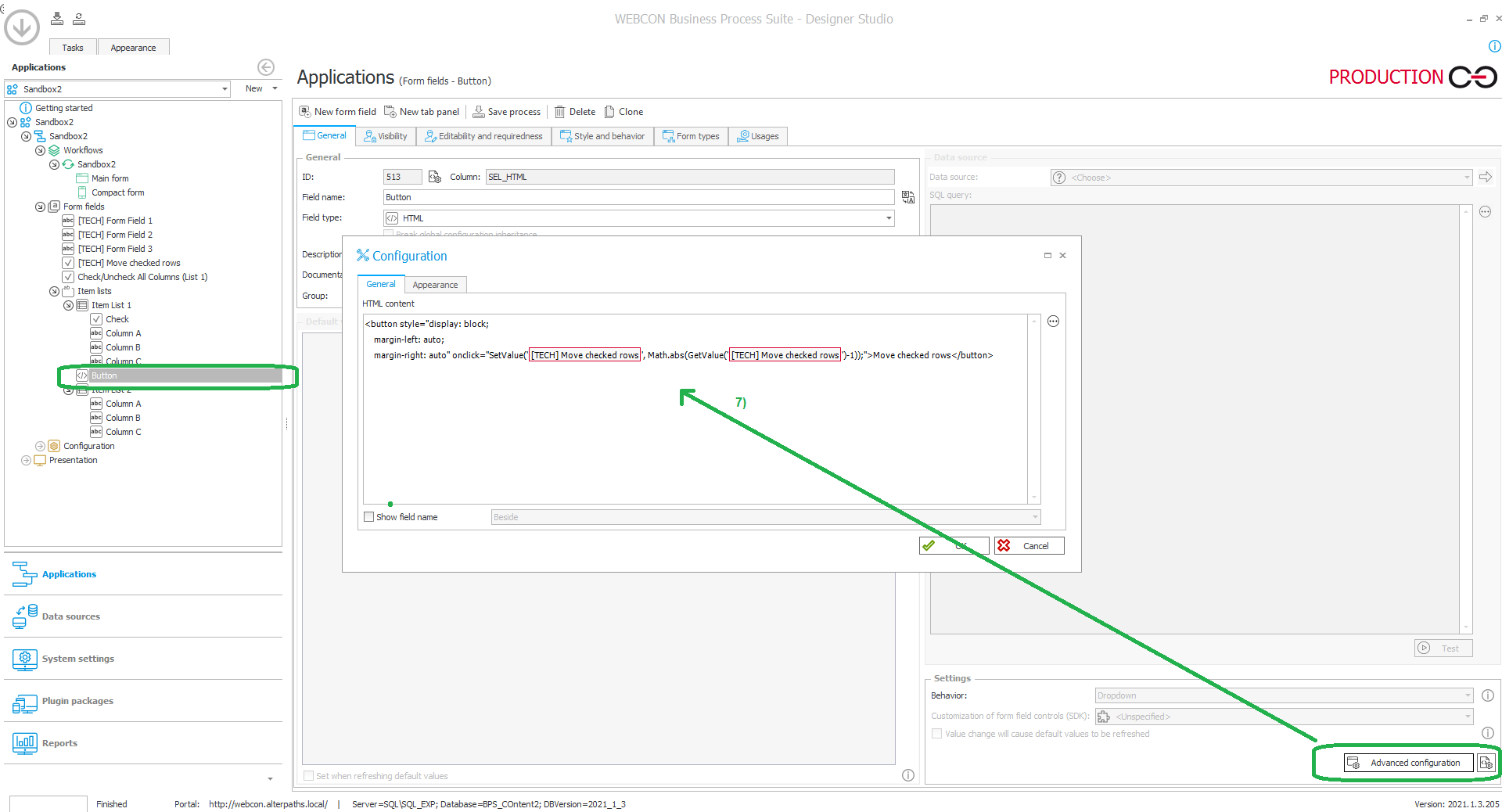
Task: Click the first quick-access save icon in title bar
Action: [57, 19]
